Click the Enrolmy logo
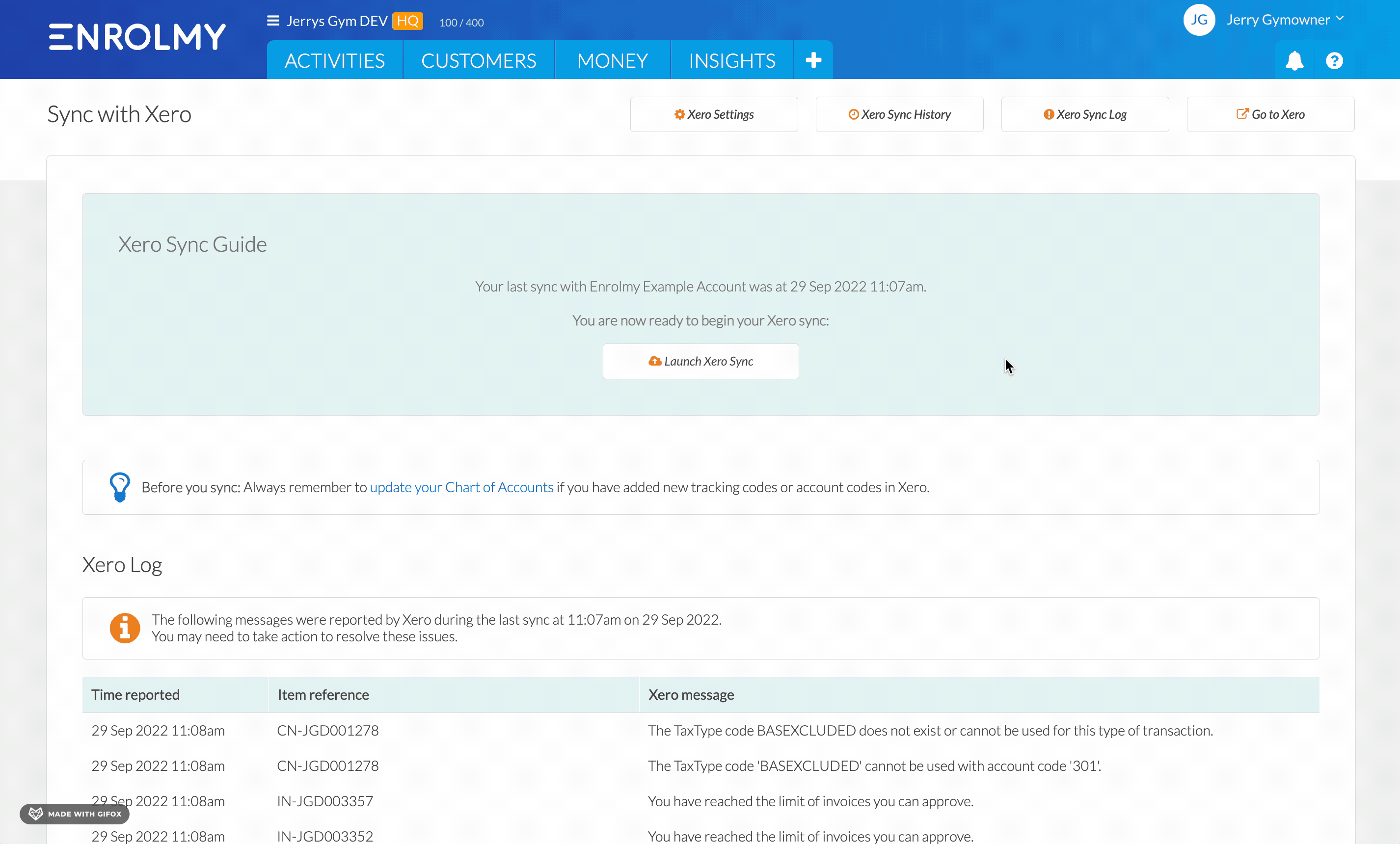The height and width of the screenshot is (844, 1400). (x=137, y=37)
